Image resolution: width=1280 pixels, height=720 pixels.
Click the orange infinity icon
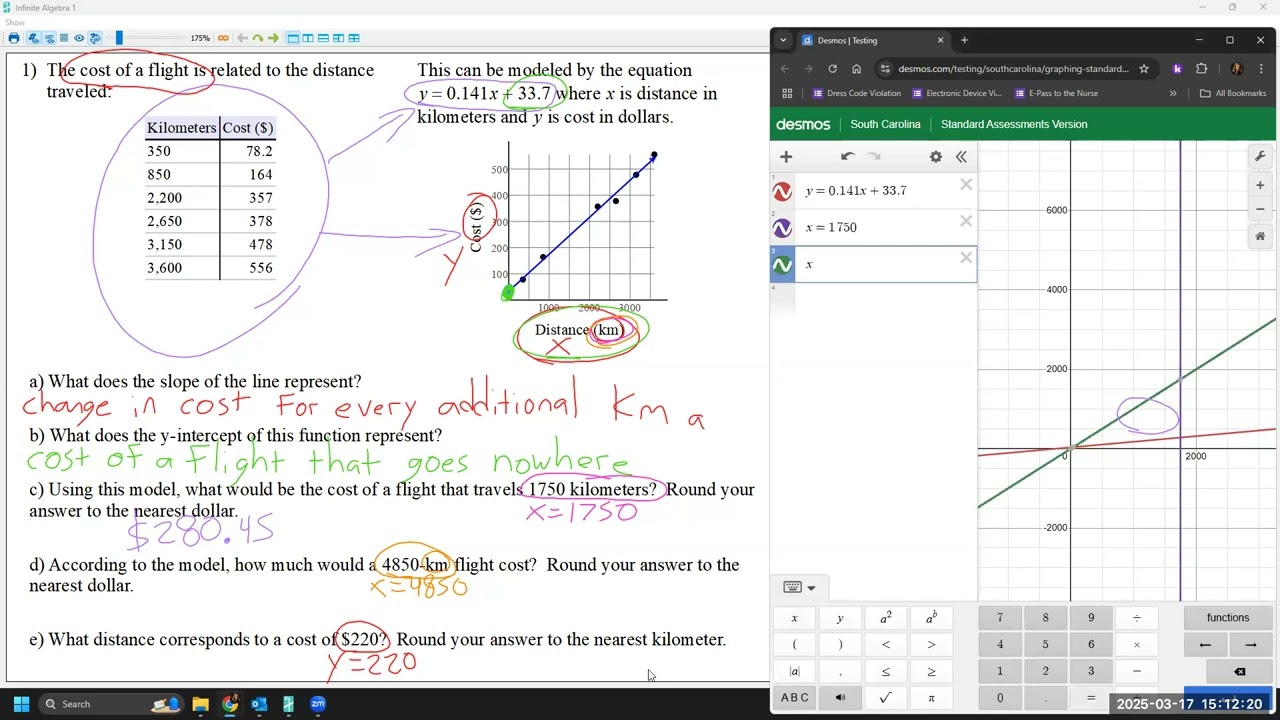[x=223, y=38]
